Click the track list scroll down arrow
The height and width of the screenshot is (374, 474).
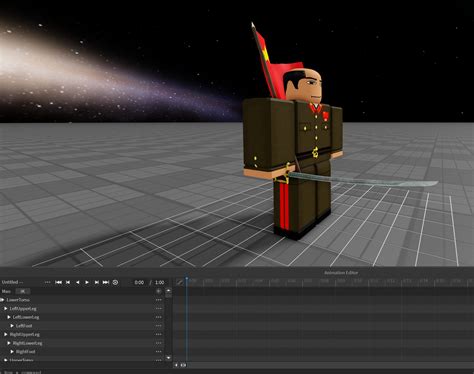(169, 358)
